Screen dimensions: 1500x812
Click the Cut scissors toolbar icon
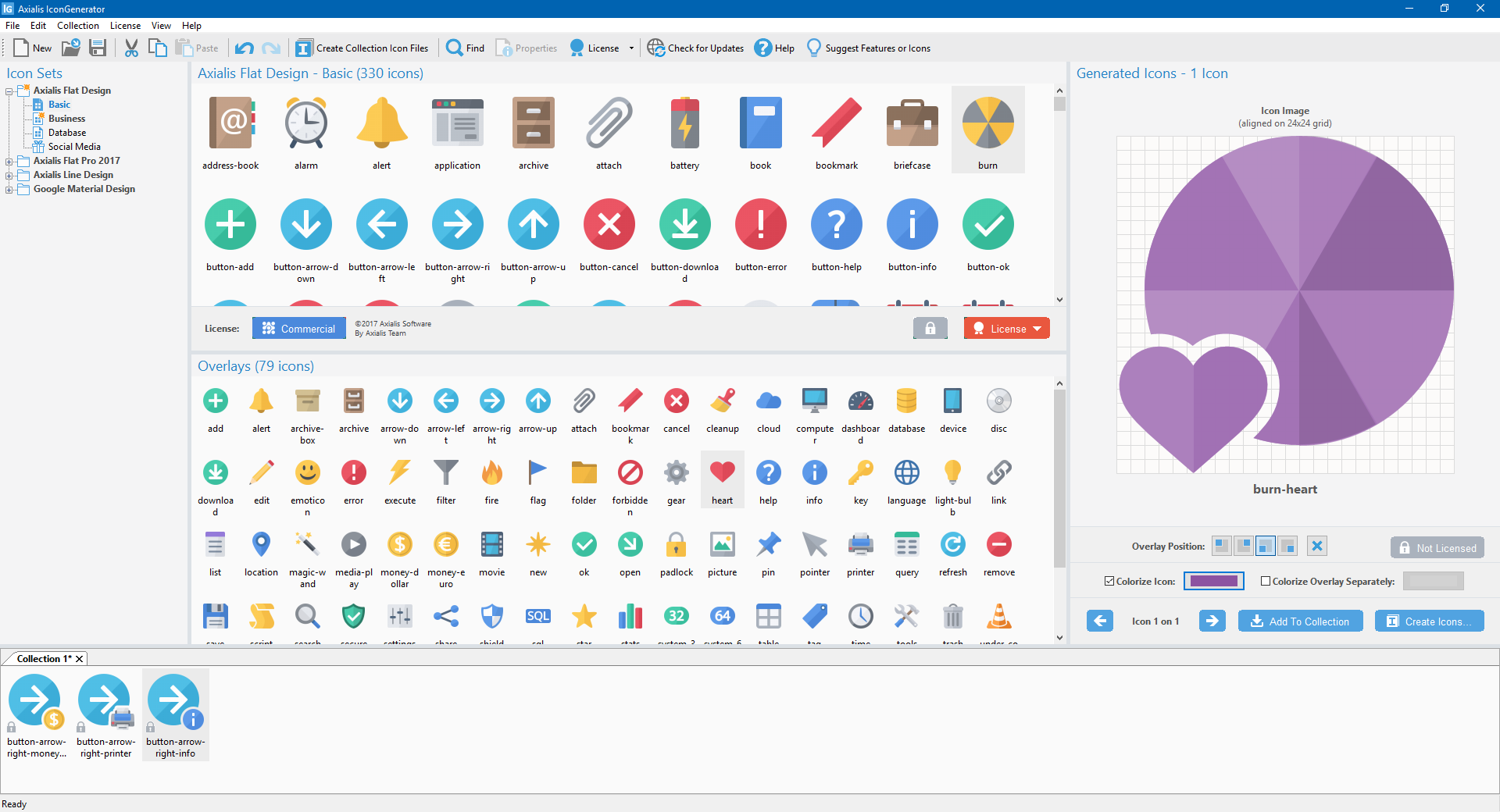(131, 48)
